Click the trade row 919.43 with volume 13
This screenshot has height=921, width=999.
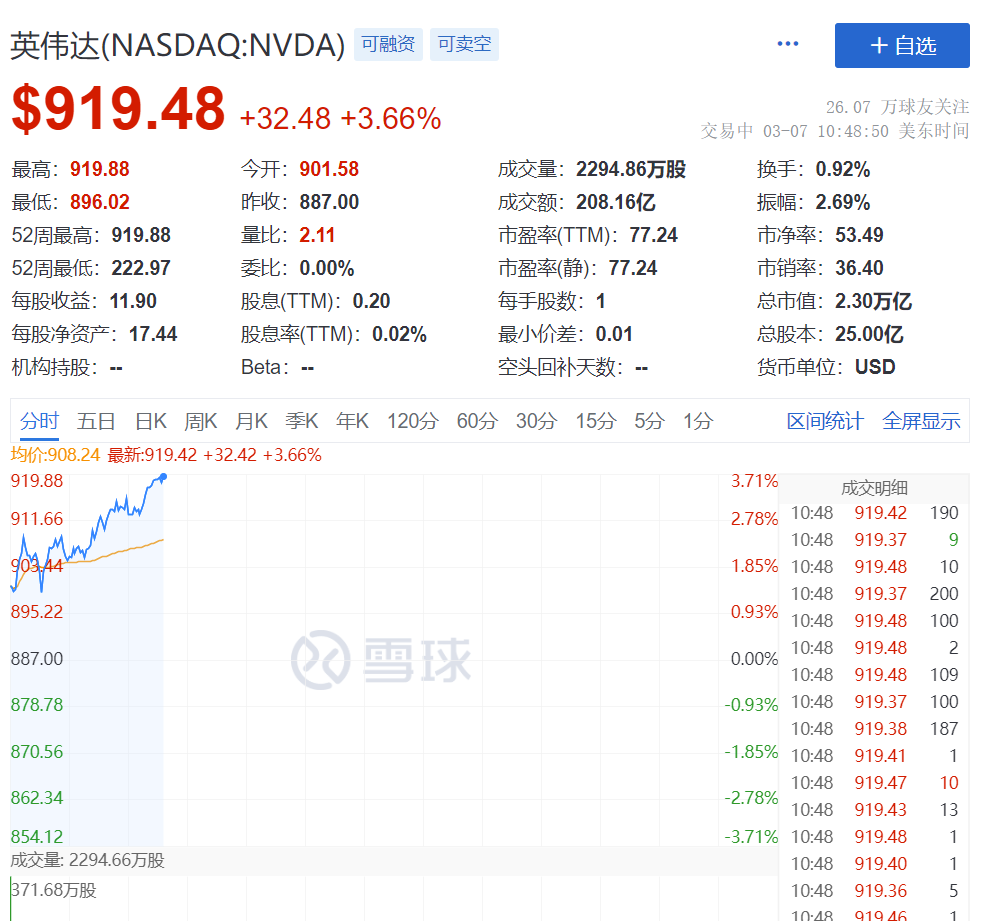(x=874, y=810)
